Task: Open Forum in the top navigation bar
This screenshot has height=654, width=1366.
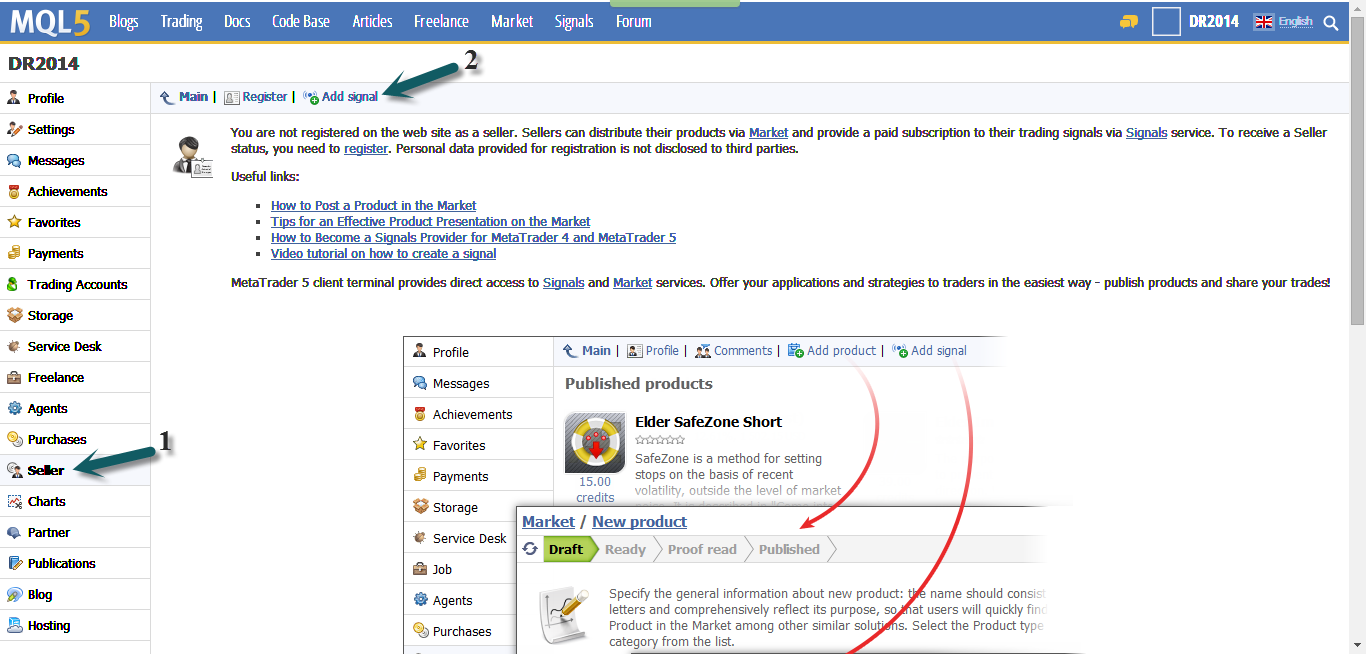Action: tap(634, 21)
